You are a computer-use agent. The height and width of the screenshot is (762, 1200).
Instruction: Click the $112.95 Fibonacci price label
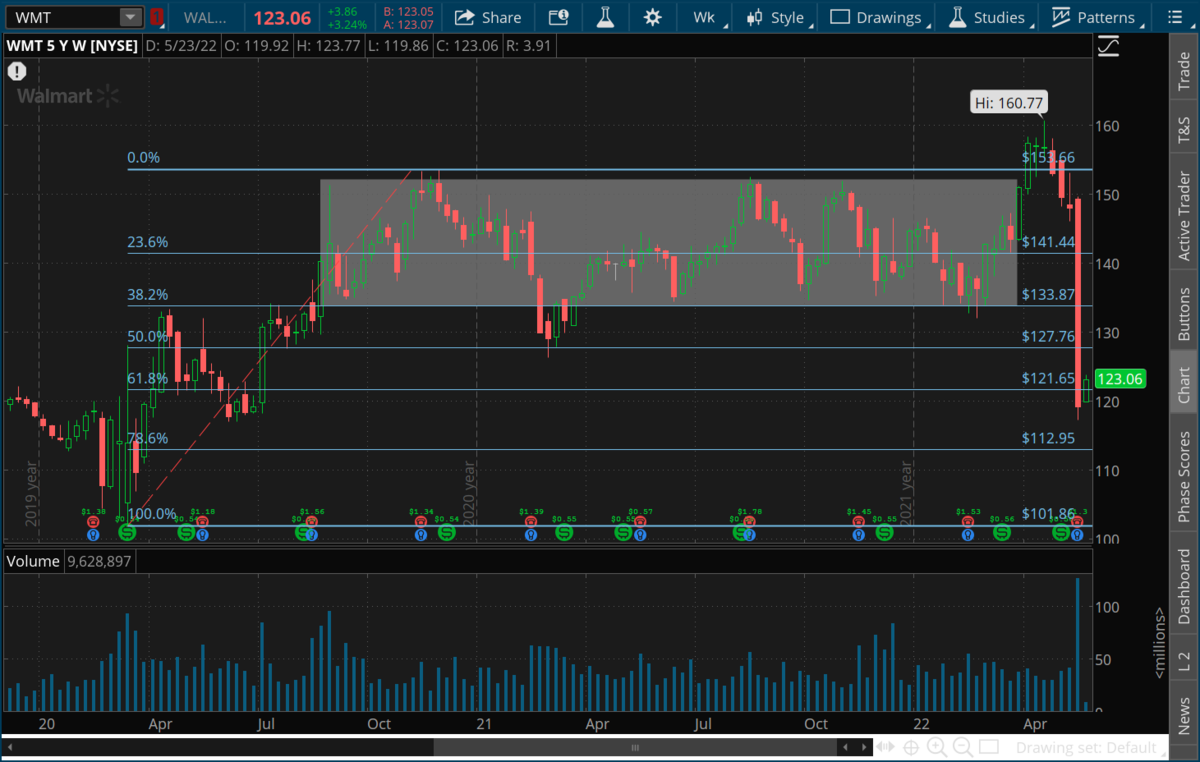pyautogui.click(x=1048, y=438)
